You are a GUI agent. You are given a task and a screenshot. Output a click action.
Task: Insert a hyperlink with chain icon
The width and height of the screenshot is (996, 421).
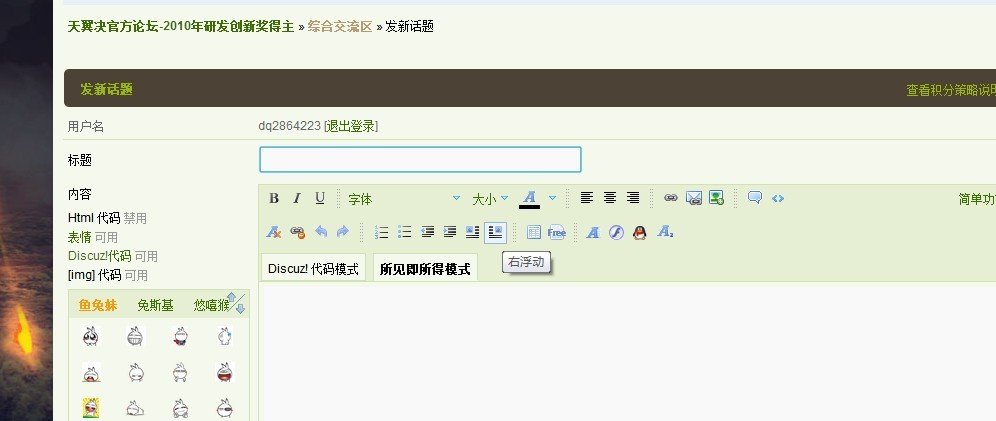coord(671,198)
